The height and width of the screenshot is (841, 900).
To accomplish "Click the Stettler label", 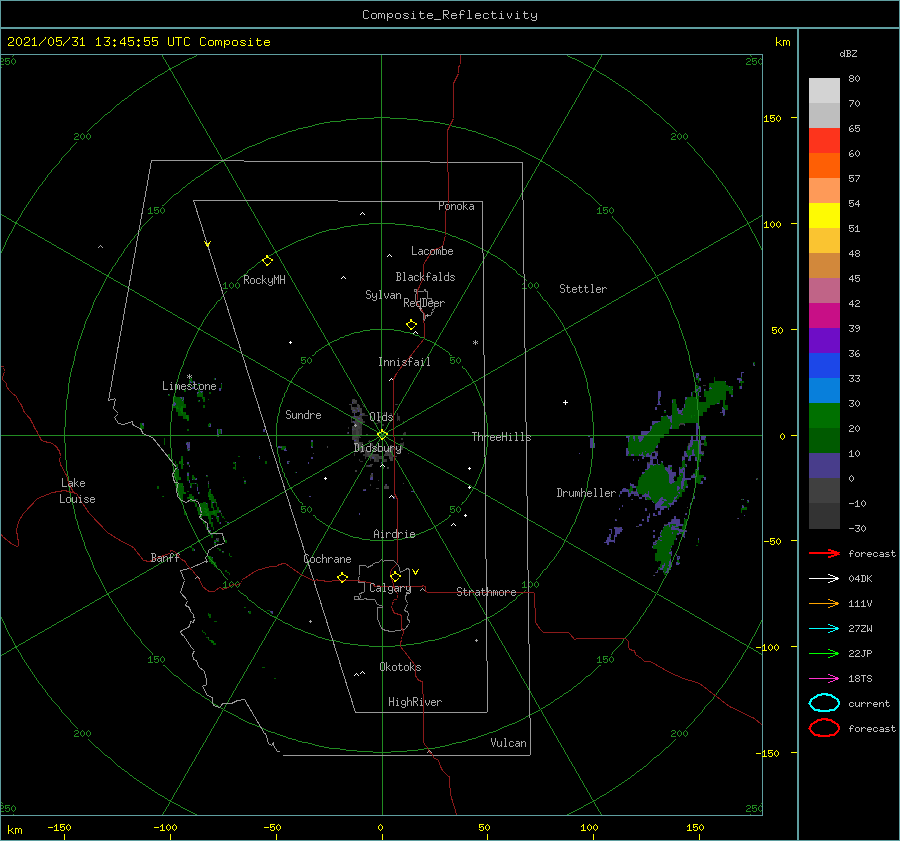I will click(x=583, y=289).
